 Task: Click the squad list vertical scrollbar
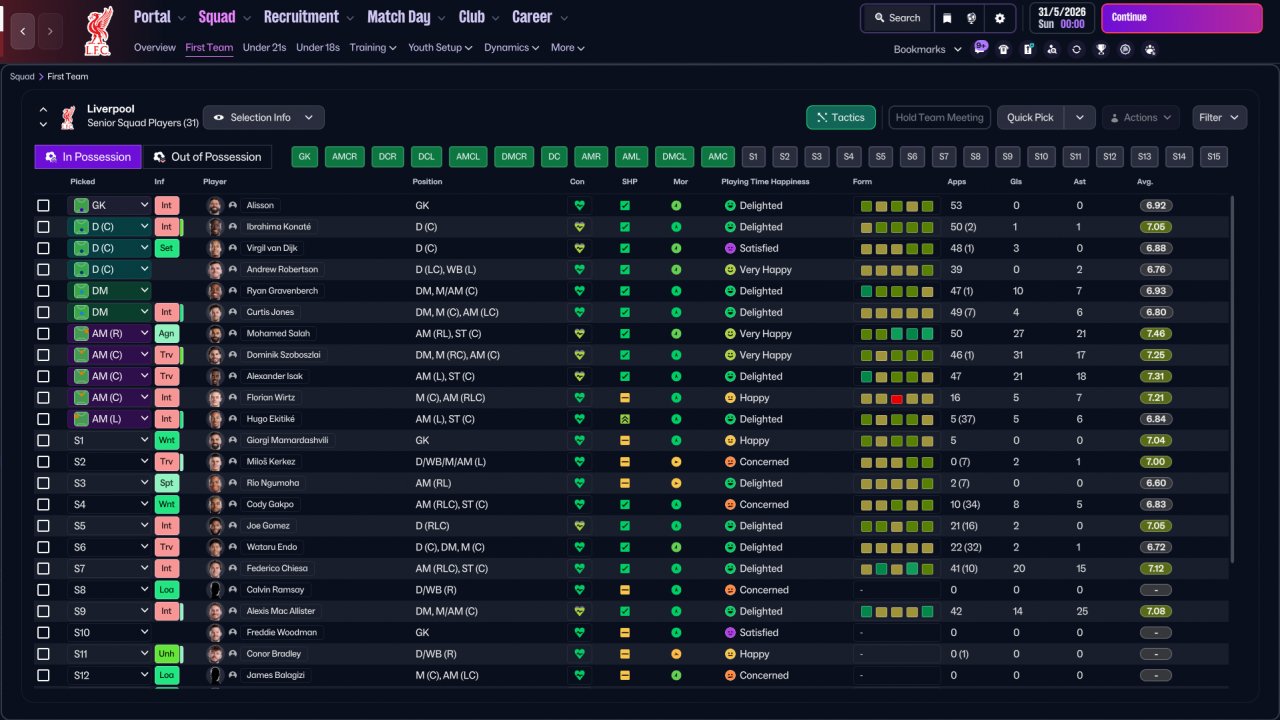[x=1232, y=380]
